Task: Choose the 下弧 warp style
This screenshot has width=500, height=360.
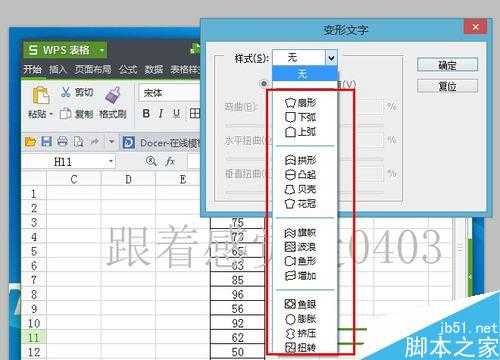Action: 300,117
